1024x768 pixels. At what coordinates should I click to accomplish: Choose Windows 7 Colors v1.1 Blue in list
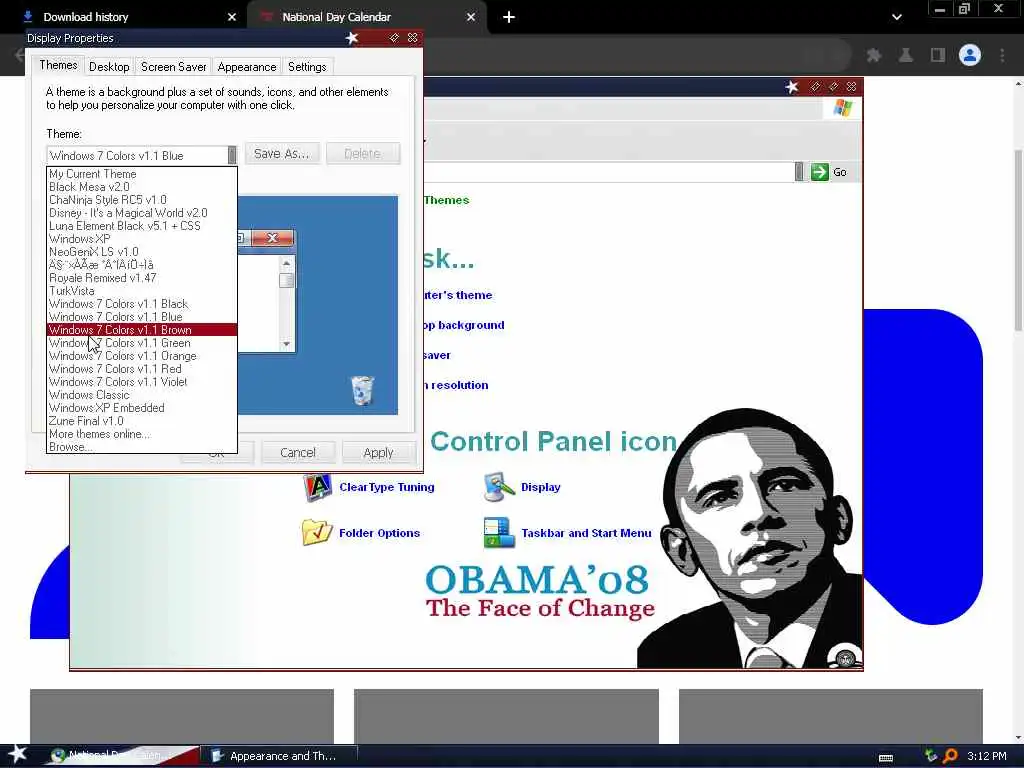(x=142, y=317)
